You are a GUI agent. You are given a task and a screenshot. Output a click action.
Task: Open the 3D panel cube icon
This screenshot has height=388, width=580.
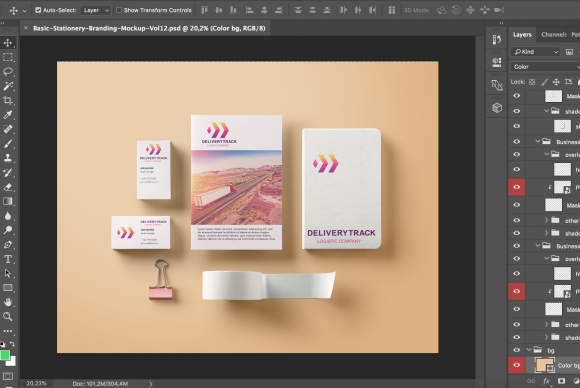coord(497,108)
